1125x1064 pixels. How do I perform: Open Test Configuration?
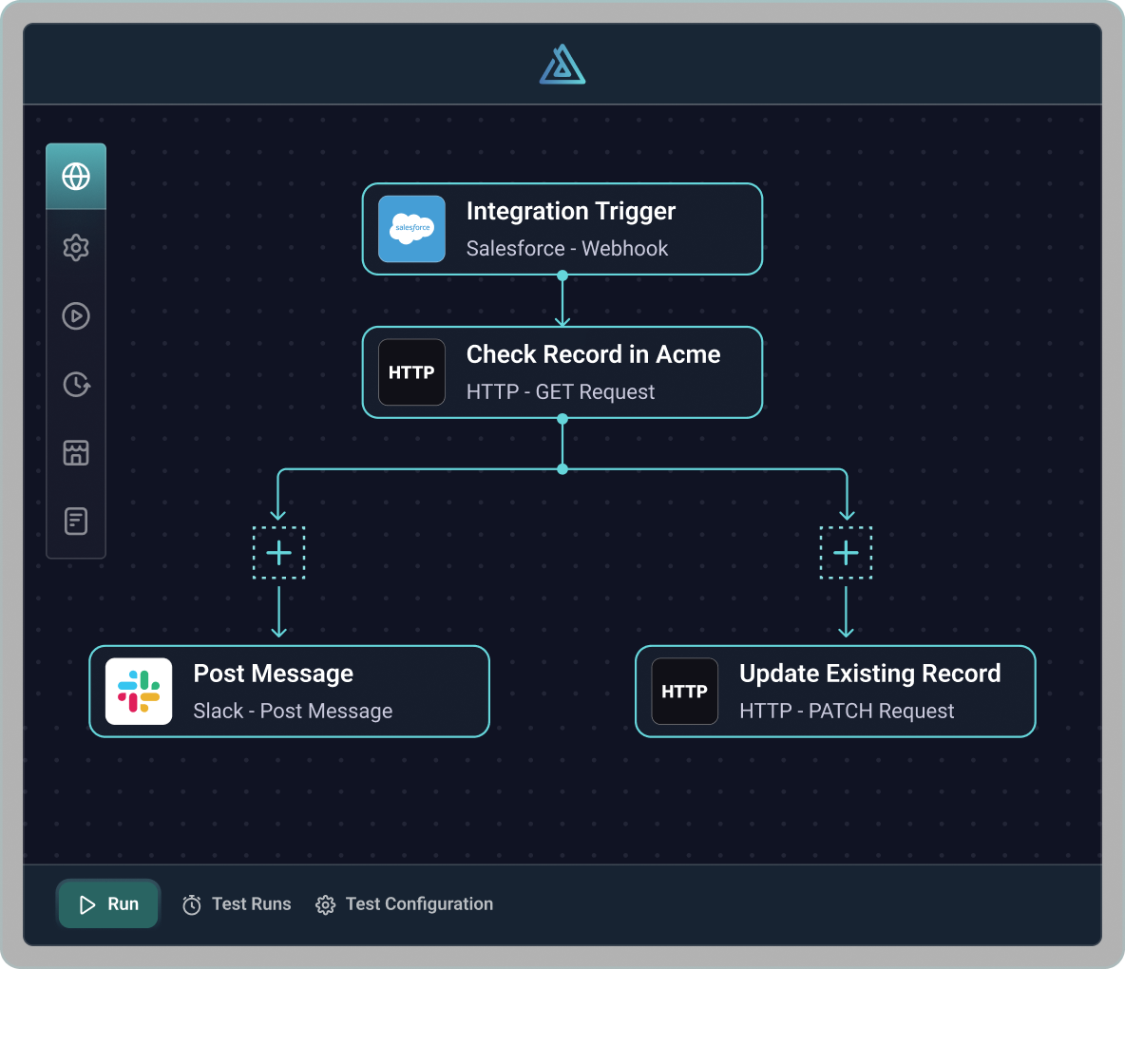click(x=405, y=904)
